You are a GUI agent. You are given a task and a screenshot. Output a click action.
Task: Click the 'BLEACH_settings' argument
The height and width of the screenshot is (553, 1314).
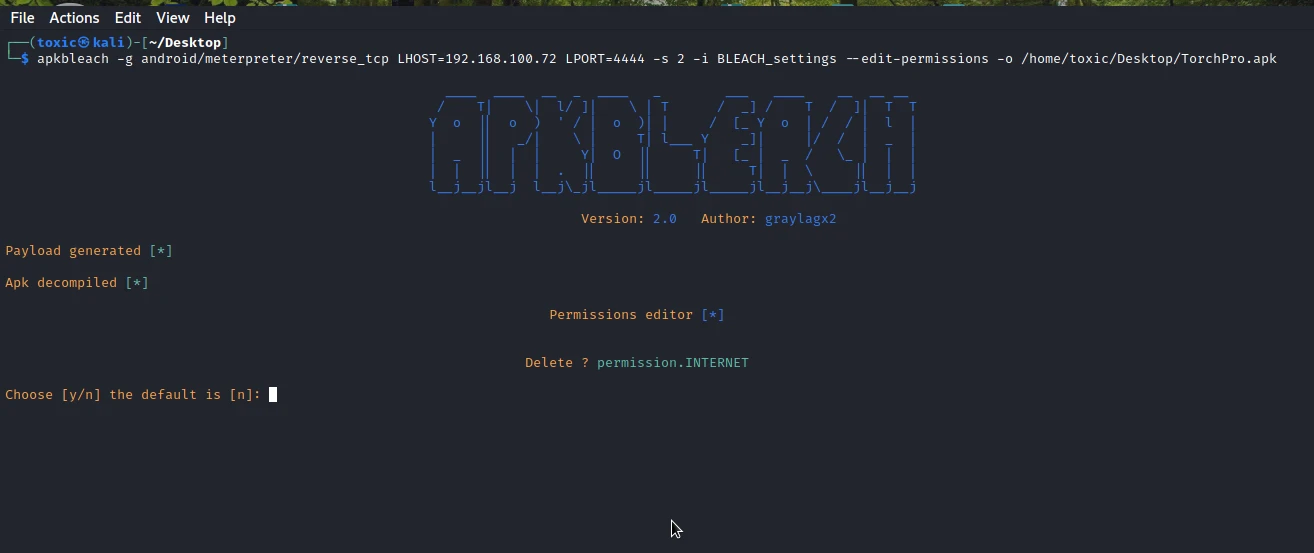click(777, 59)
